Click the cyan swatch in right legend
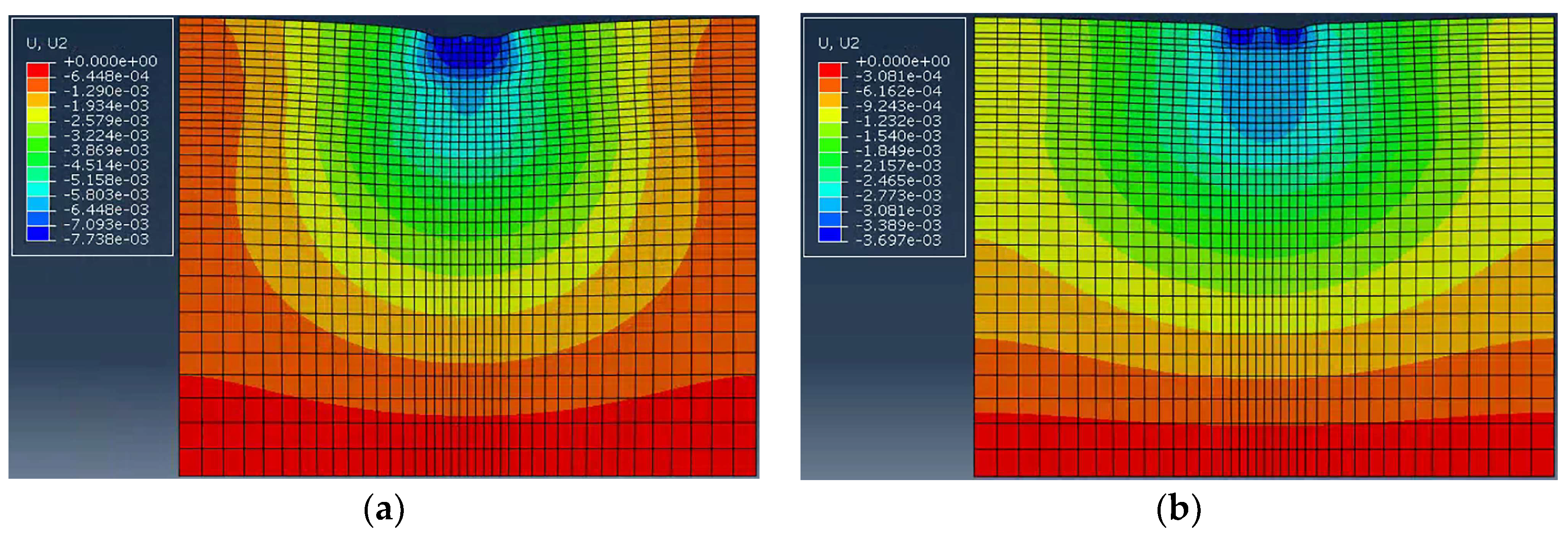 pos(830,189)
